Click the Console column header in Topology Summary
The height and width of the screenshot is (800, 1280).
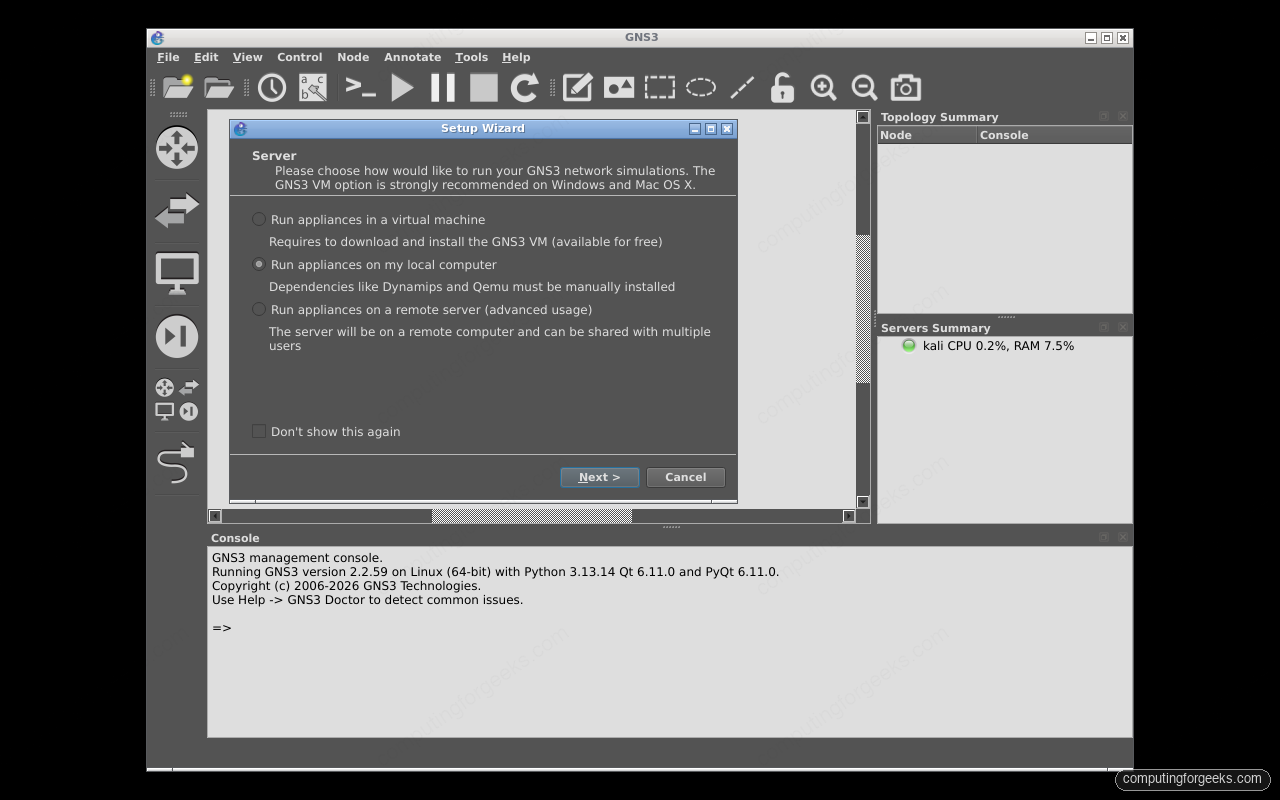1054,135
